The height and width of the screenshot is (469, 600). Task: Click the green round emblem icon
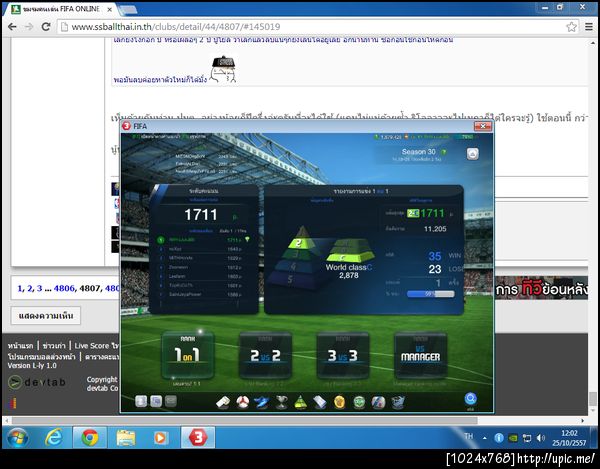click(359, 402)
